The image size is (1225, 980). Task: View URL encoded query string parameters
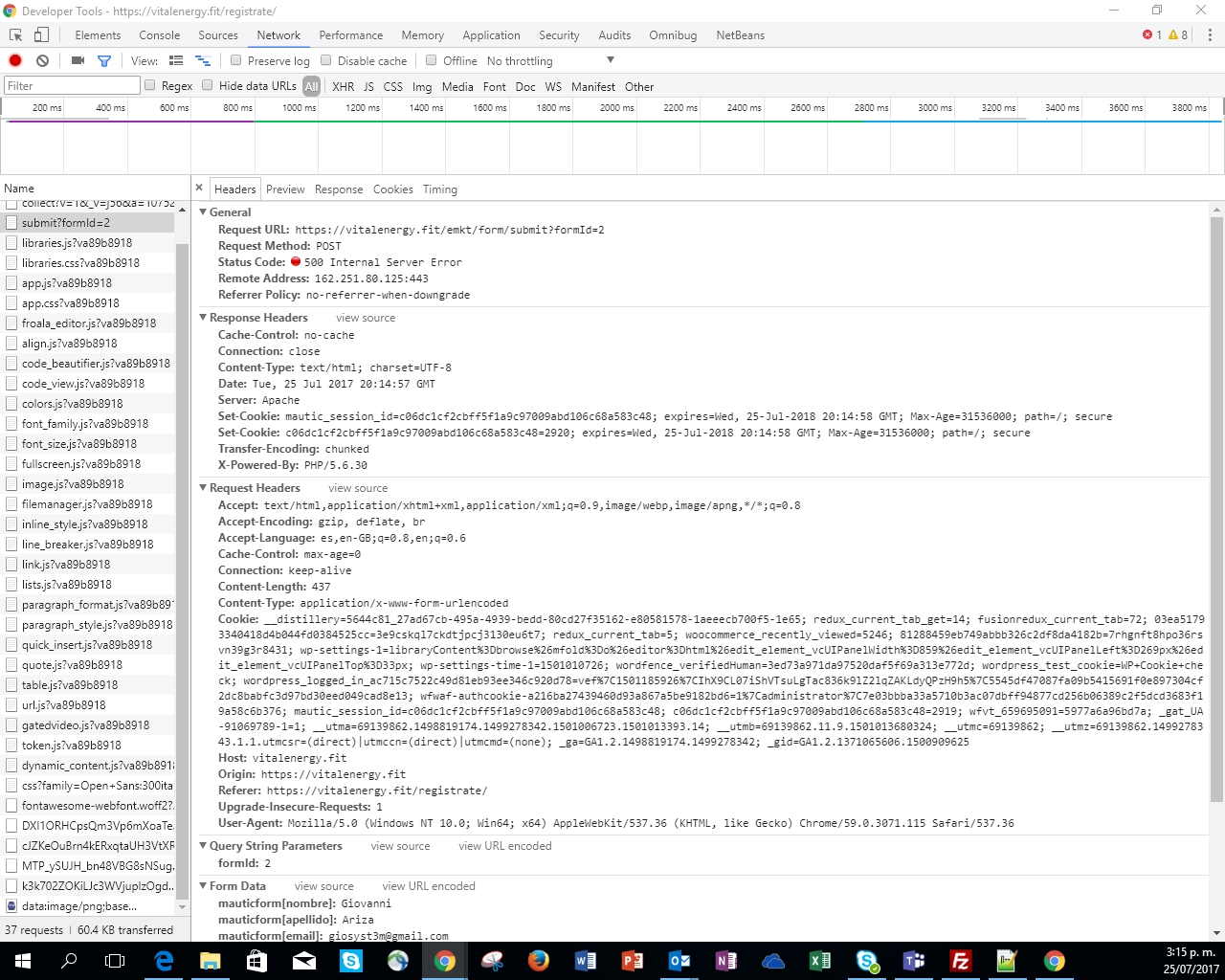coord(505,846)
